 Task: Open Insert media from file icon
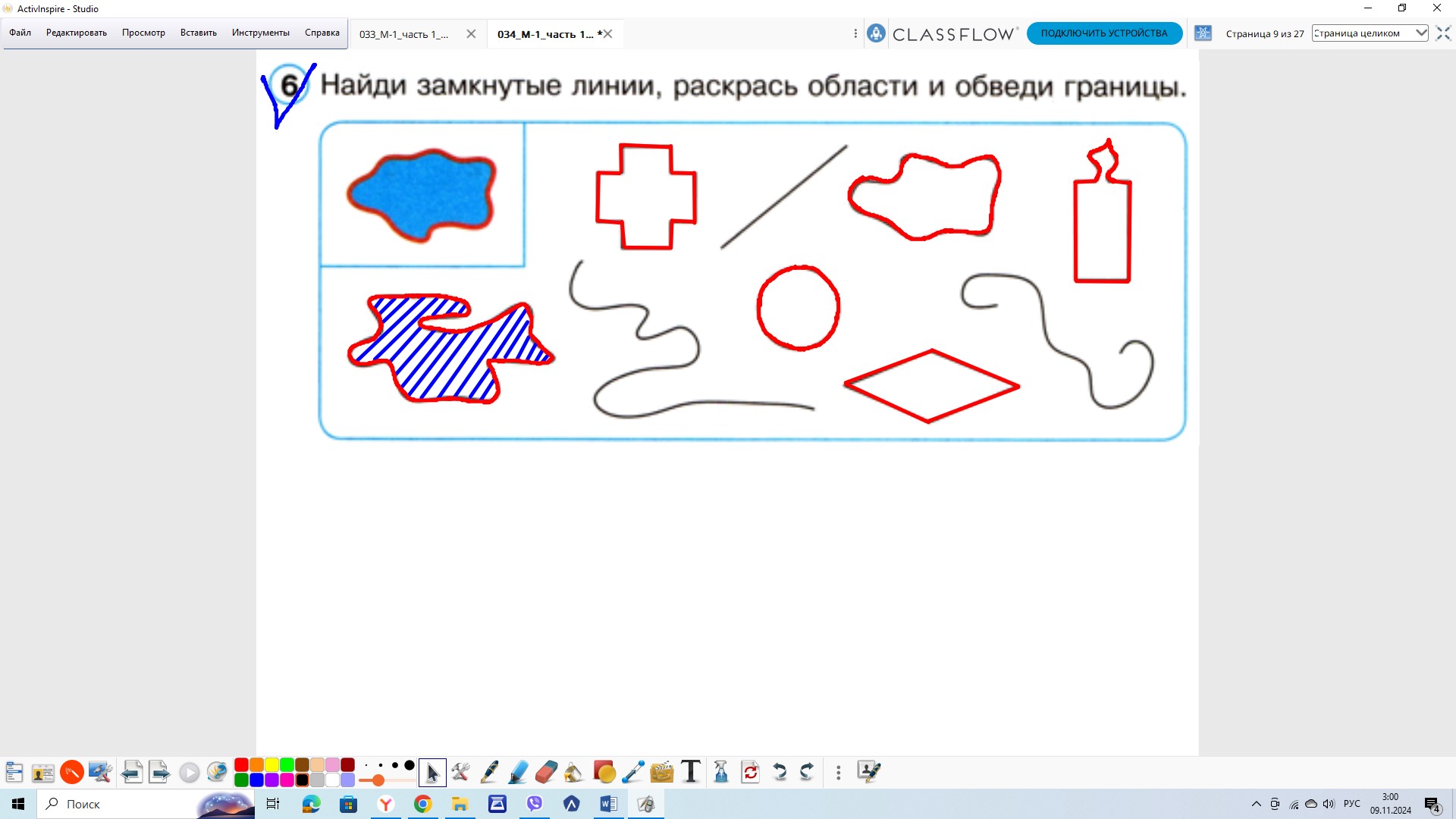(662, 772)
